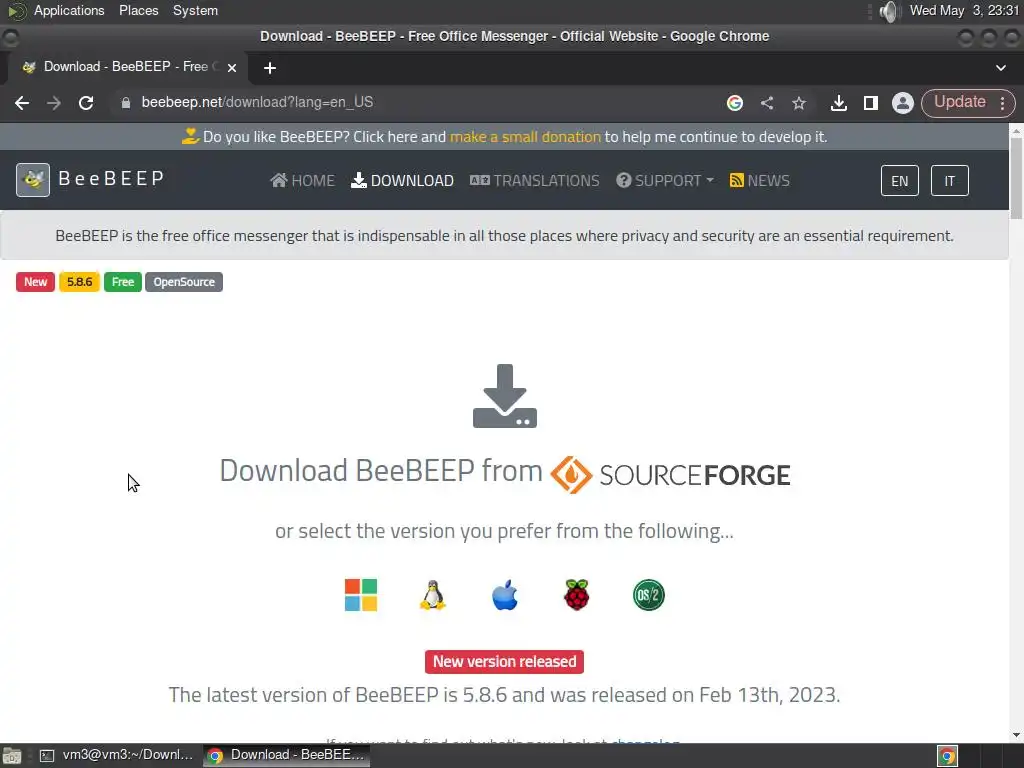Switch language to IT
Screen dimensions: 1024x768
pyautogui.click(x=950, y=181)
